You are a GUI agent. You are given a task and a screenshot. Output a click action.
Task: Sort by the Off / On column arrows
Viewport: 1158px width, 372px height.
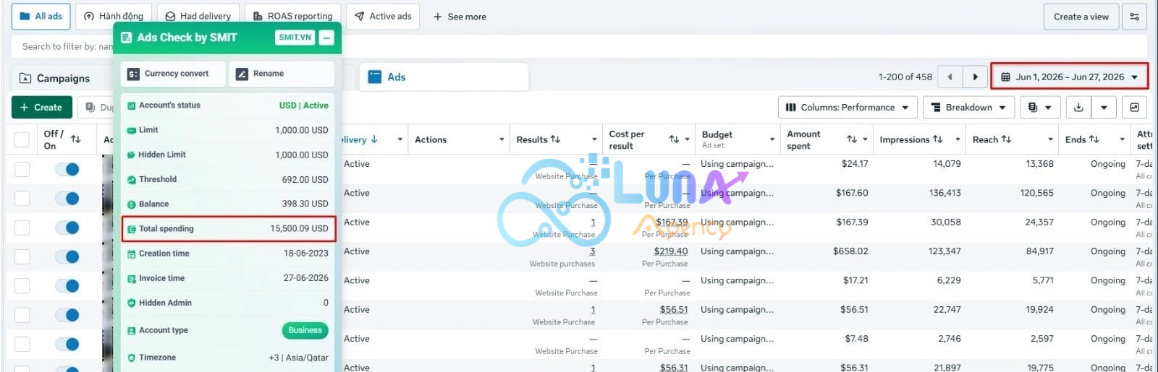coord(75,140)
